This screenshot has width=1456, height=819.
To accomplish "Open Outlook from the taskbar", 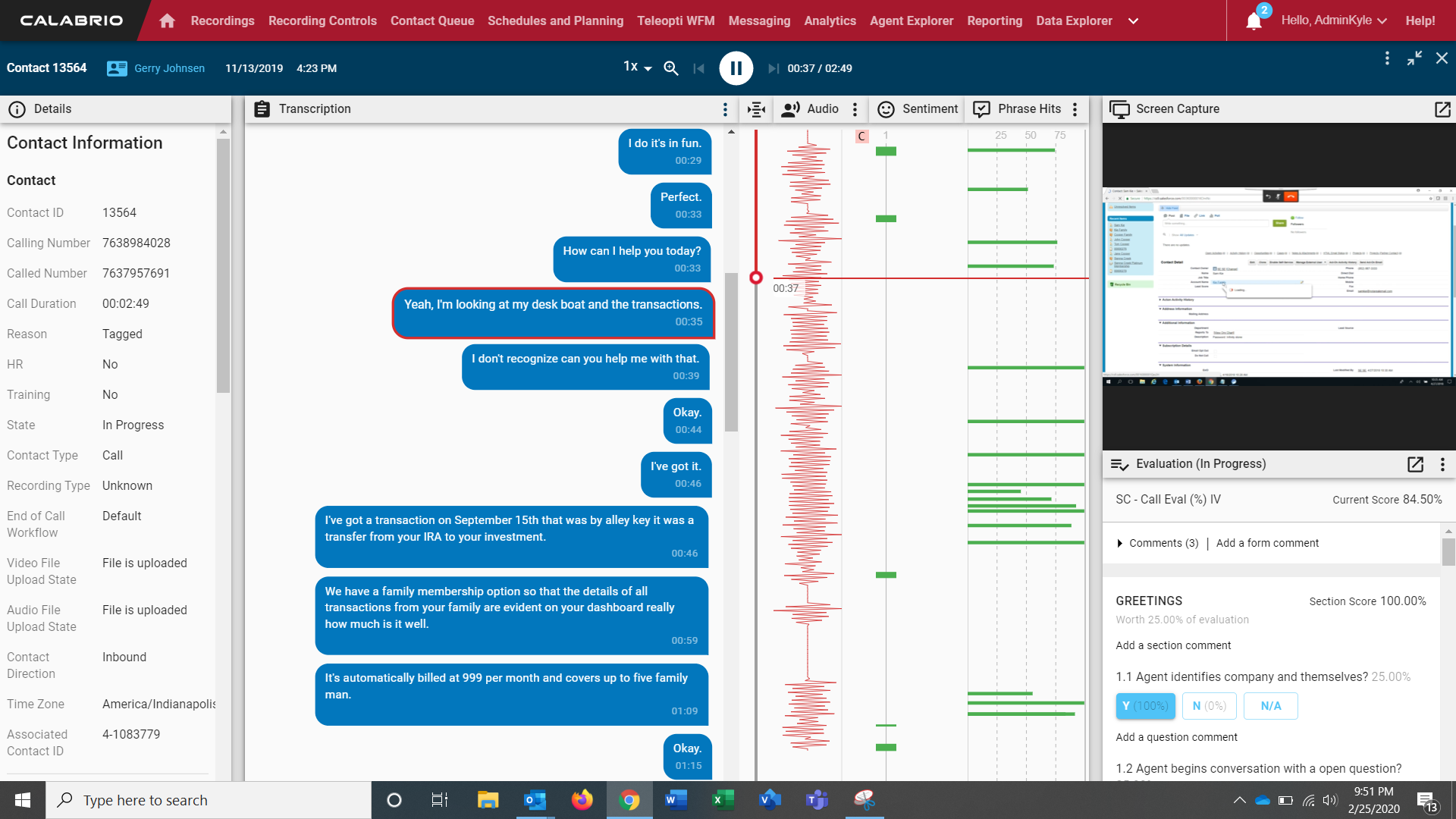I will [535, 800].
